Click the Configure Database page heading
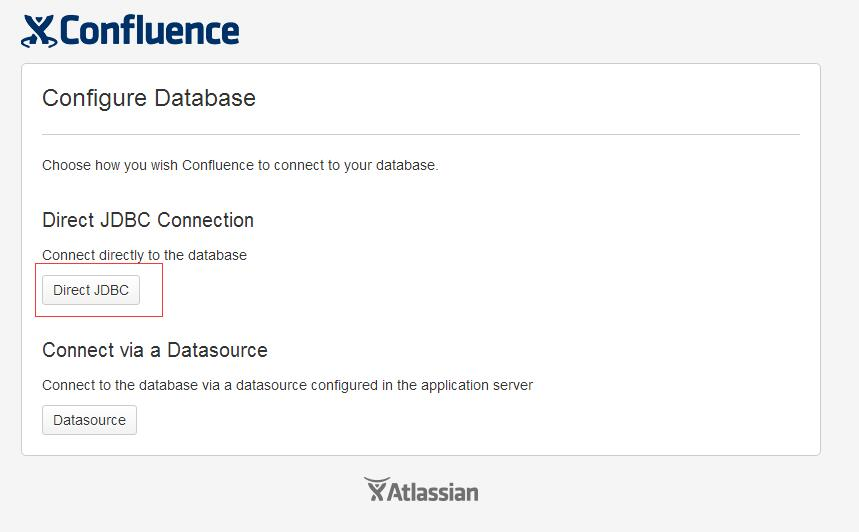This screenshot has width=859, height=532. pos(149,99)
